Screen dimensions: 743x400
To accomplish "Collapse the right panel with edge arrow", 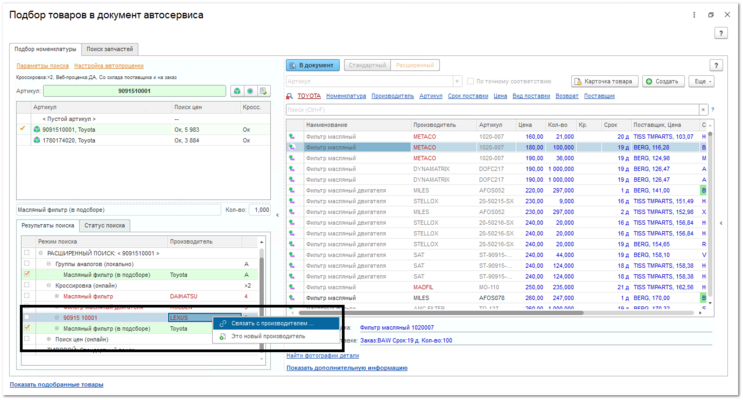I will 721,223.
